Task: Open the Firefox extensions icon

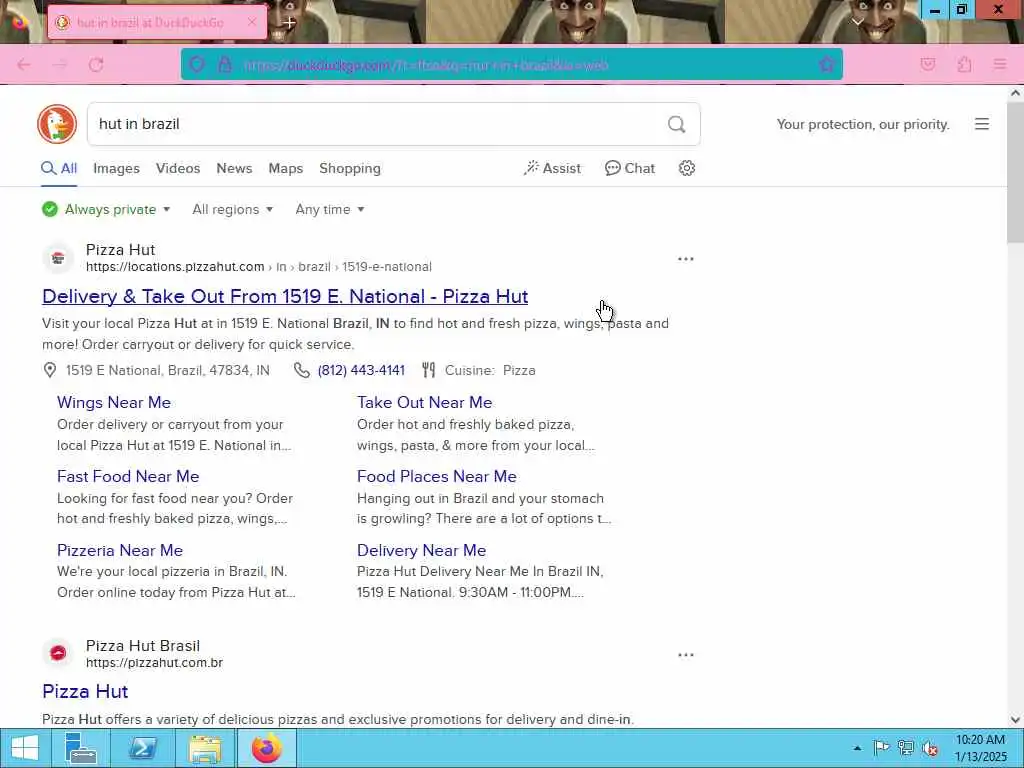Action: coord(964,65)
